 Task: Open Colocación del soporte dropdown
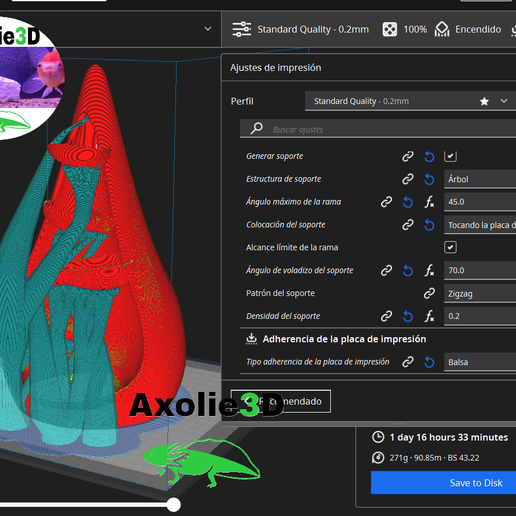click(x=480, y=225)
